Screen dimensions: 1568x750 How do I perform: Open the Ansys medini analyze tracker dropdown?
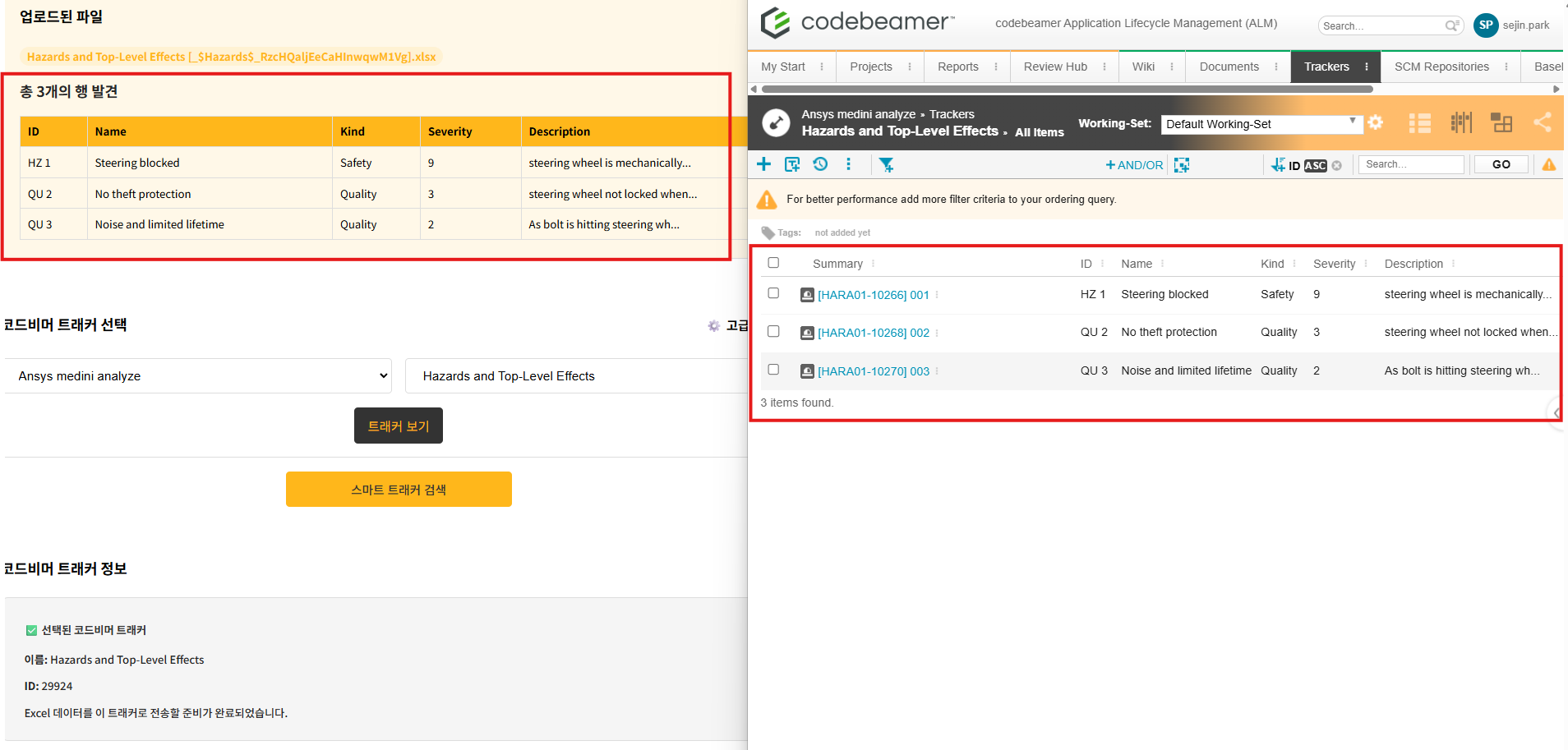(x=200, y=375)
